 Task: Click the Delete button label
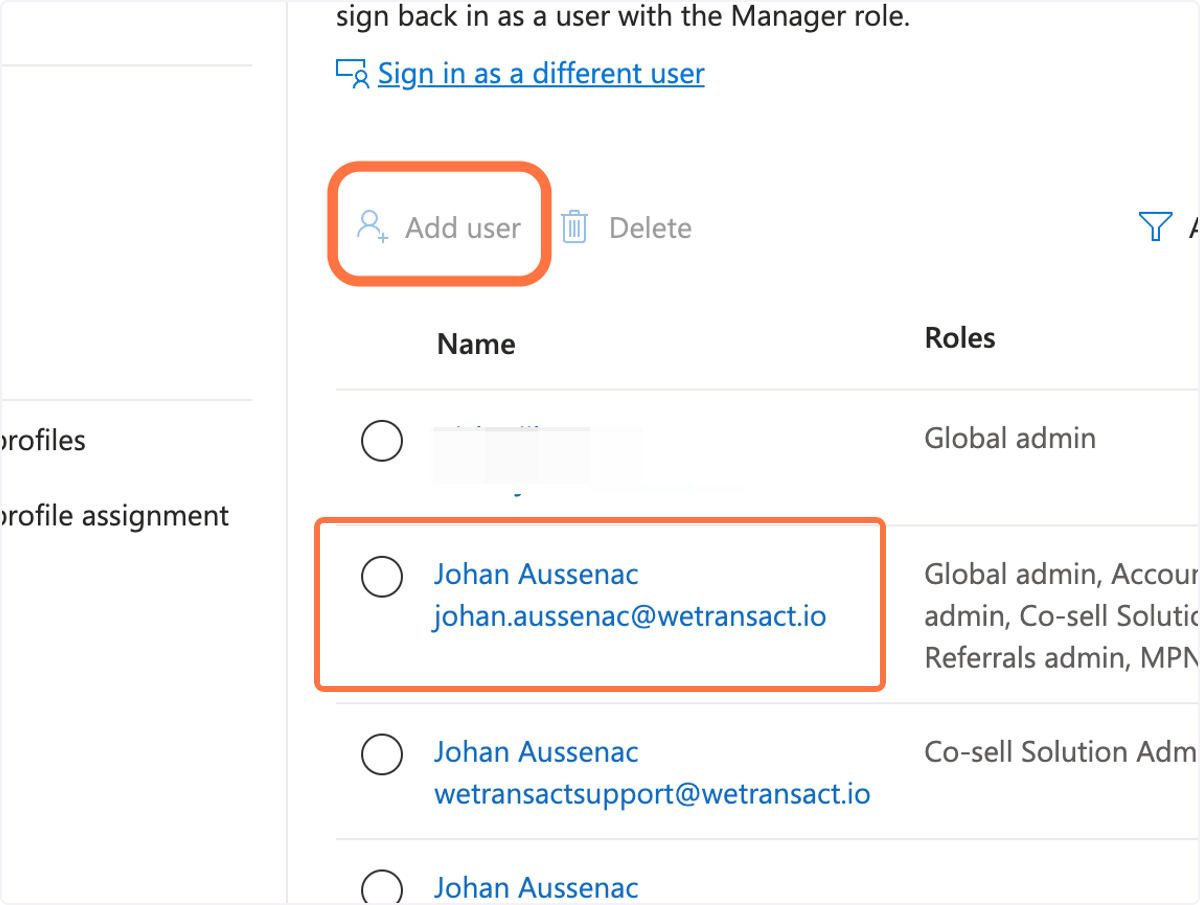[x=650, y=228]
